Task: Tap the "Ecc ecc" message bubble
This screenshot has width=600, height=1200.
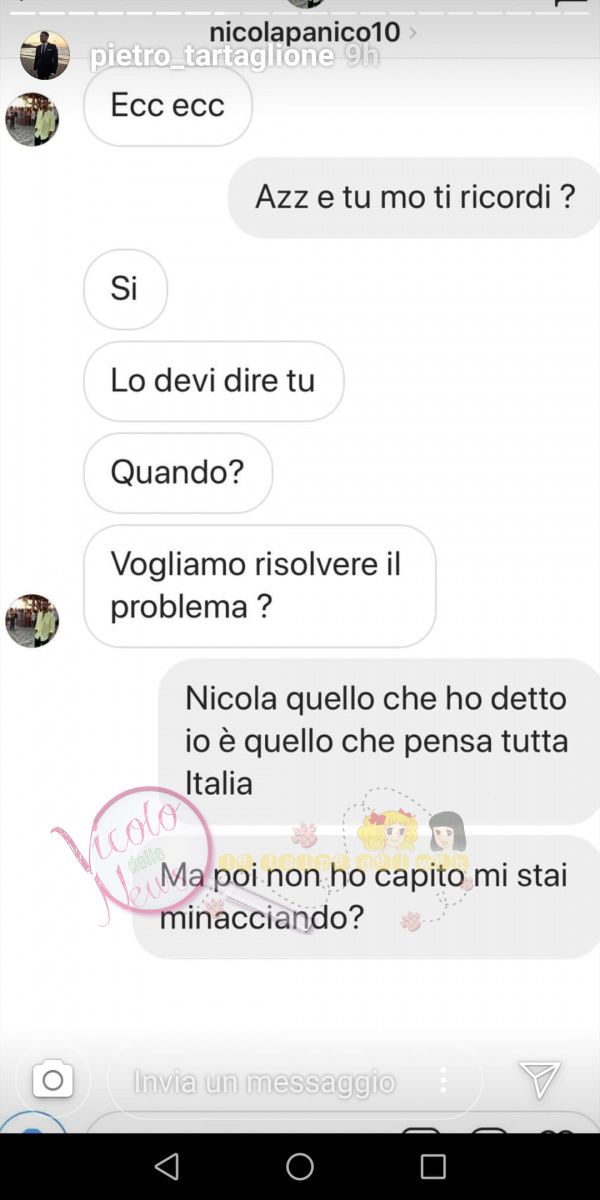Action: [x=168, y=105]
